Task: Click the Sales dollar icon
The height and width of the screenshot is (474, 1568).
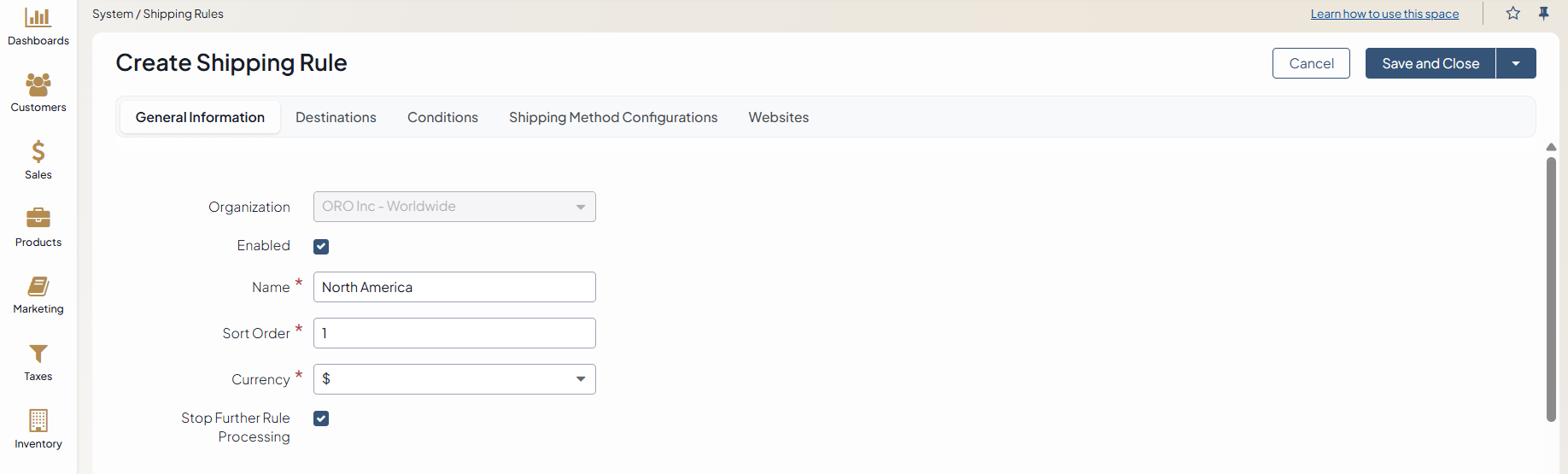Action: 38,152
